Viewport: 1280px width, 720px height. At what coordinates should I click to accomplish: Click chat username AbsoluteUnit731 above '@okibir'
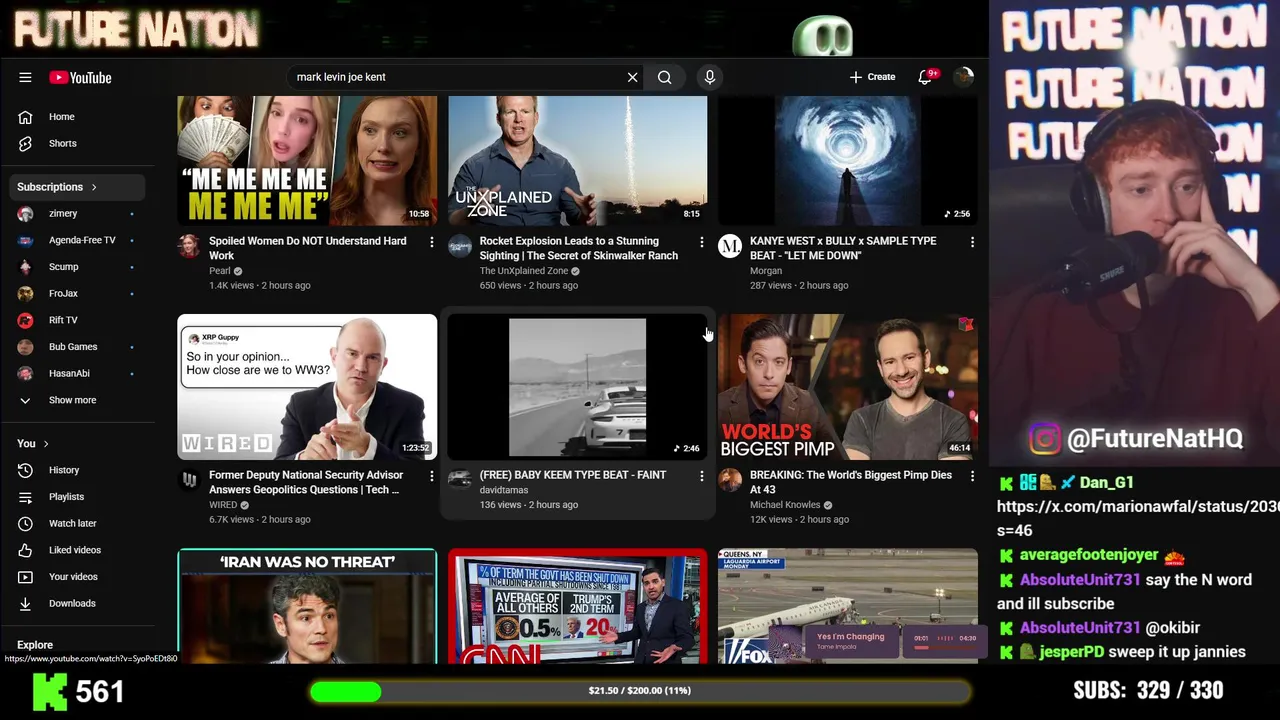click(1080, 628)
